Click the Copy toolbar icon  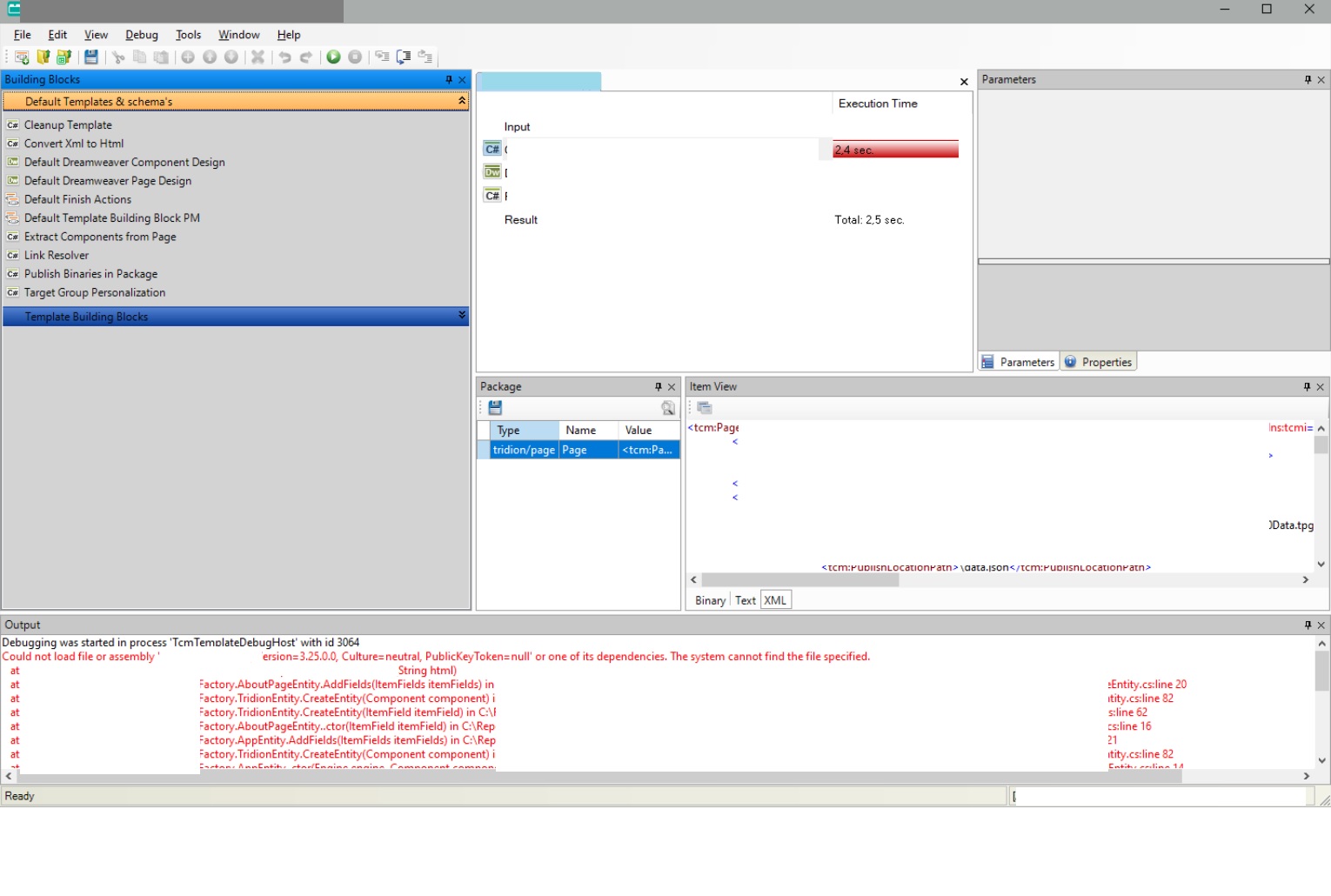click(x=139, y=57)
